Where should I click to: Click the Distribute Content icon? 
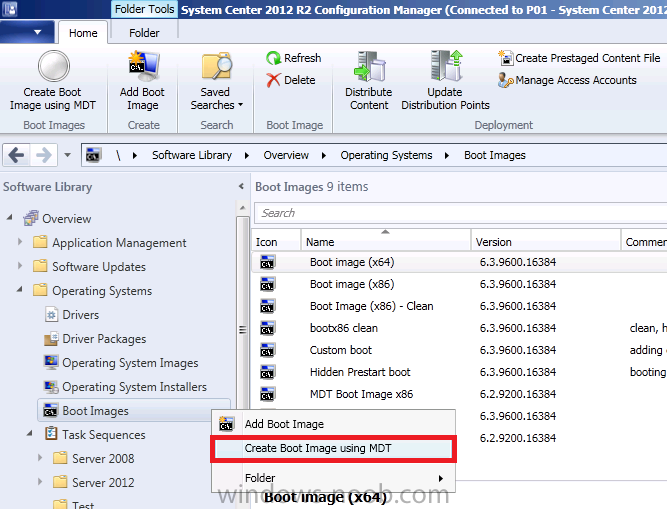point(369,66)
